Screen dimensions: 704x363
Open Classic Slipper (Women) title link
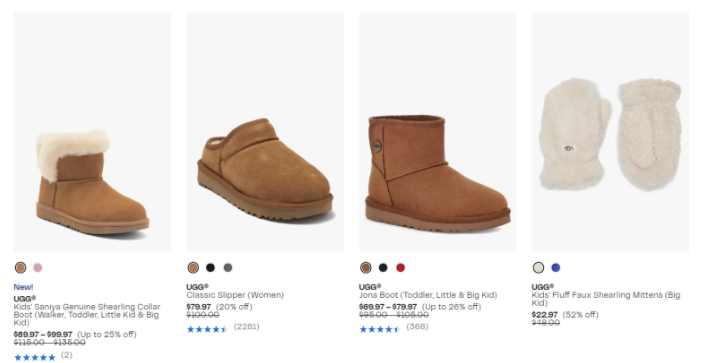(x=235, y=295)
